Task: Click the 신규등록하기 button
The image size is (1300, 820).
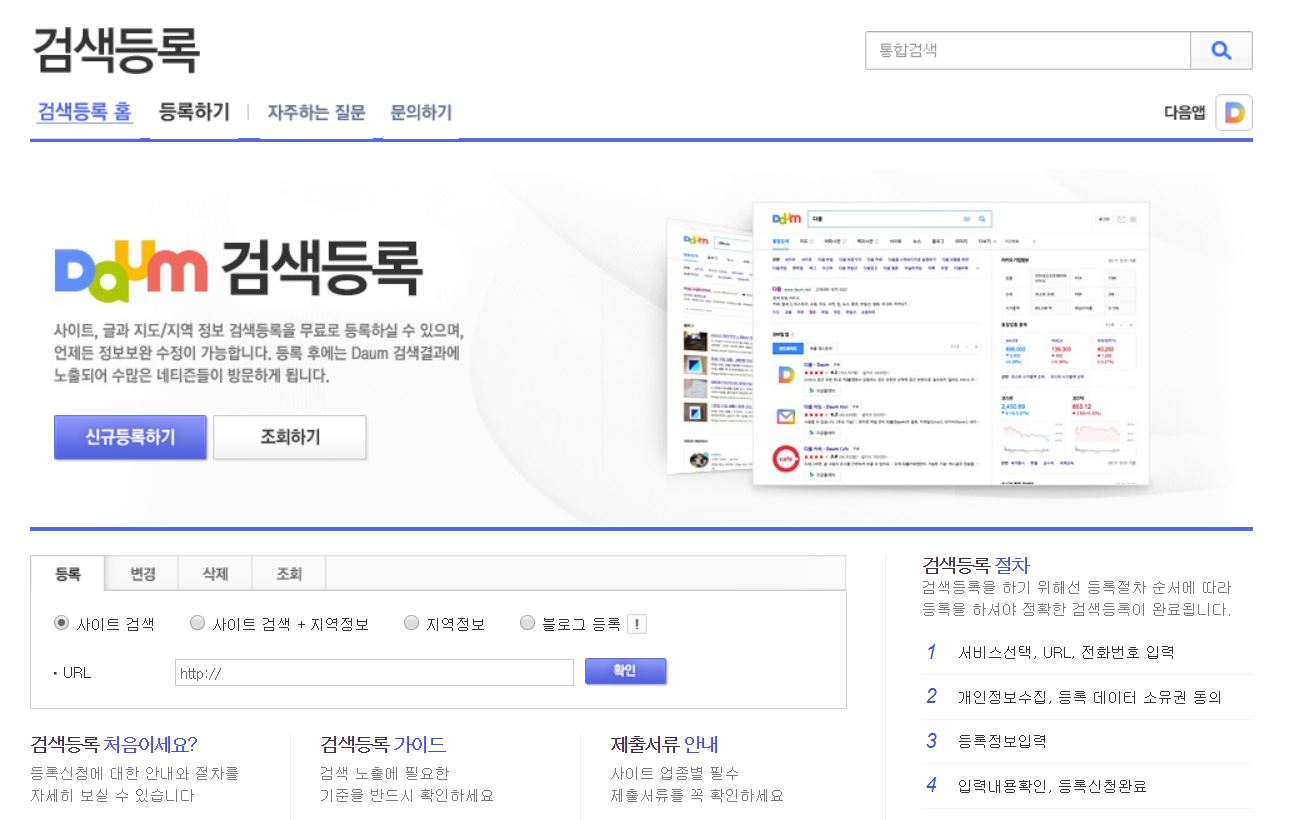Action: [x=130, y=437]
